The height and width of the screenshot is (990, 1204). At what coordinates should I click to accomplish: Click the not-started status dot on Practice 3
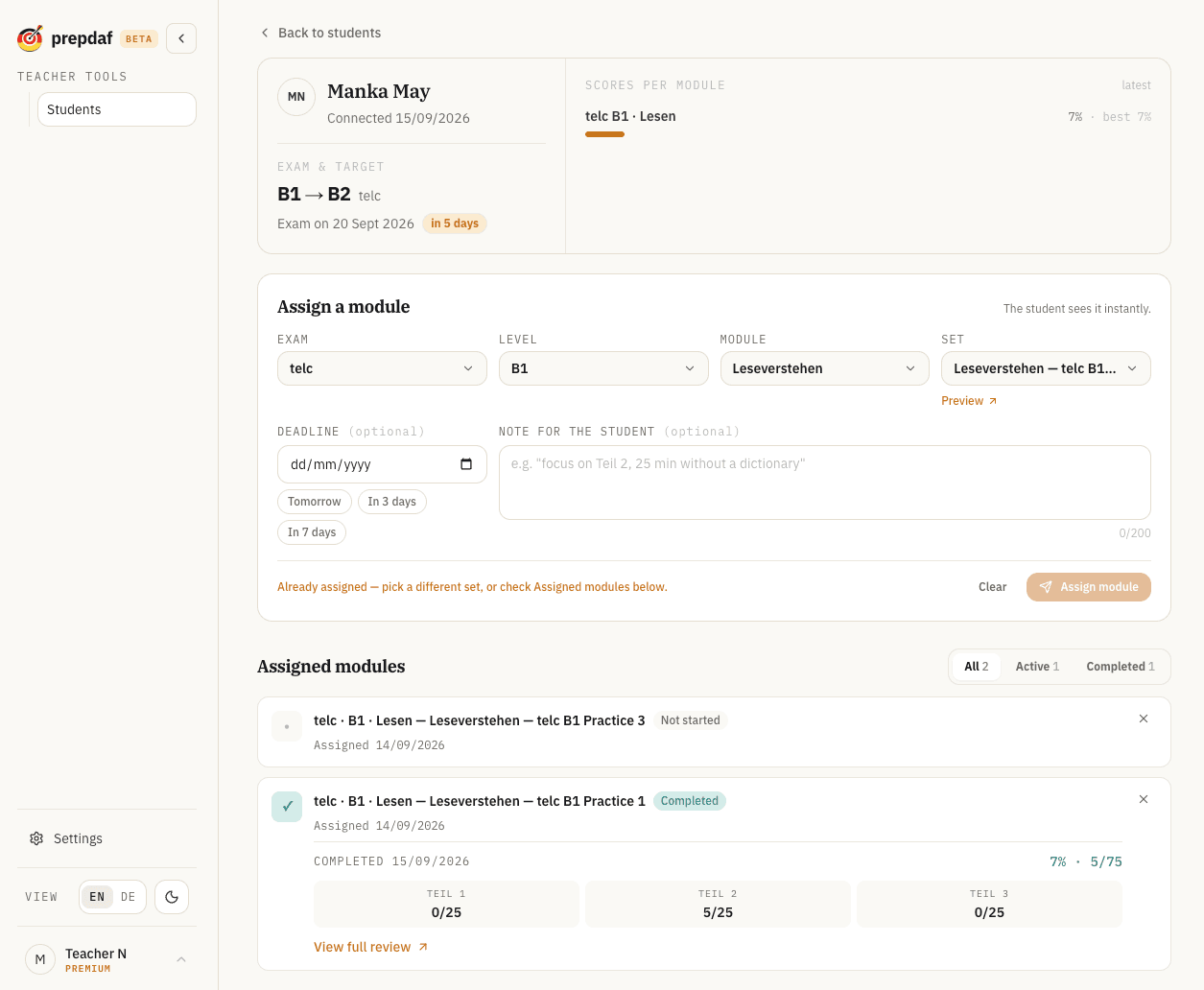click(x=287, y=726)
